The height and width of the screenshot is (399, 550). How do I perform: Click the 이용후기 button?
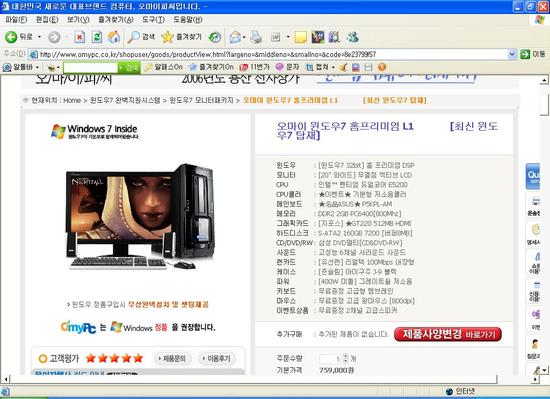(216, 358)
